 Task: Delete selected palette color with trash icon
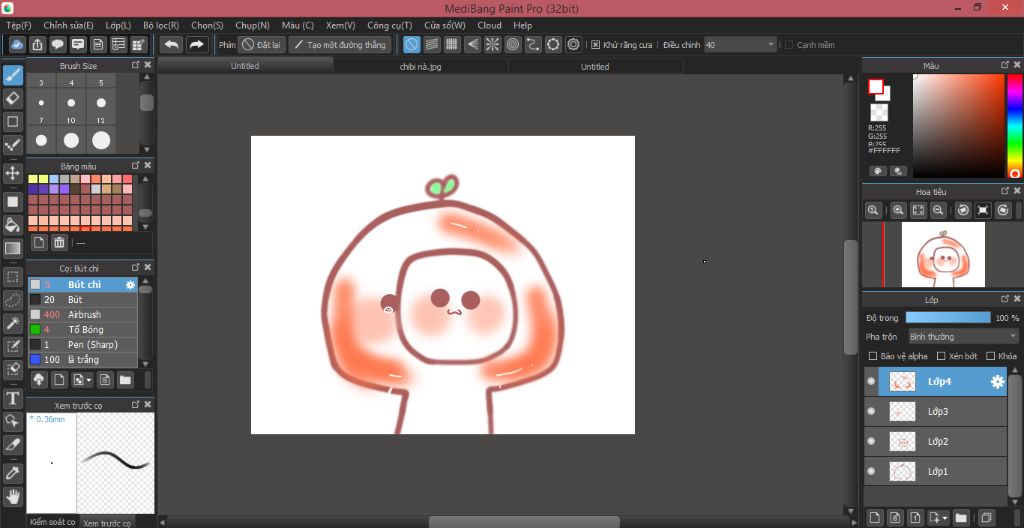[x=59, y=242]
